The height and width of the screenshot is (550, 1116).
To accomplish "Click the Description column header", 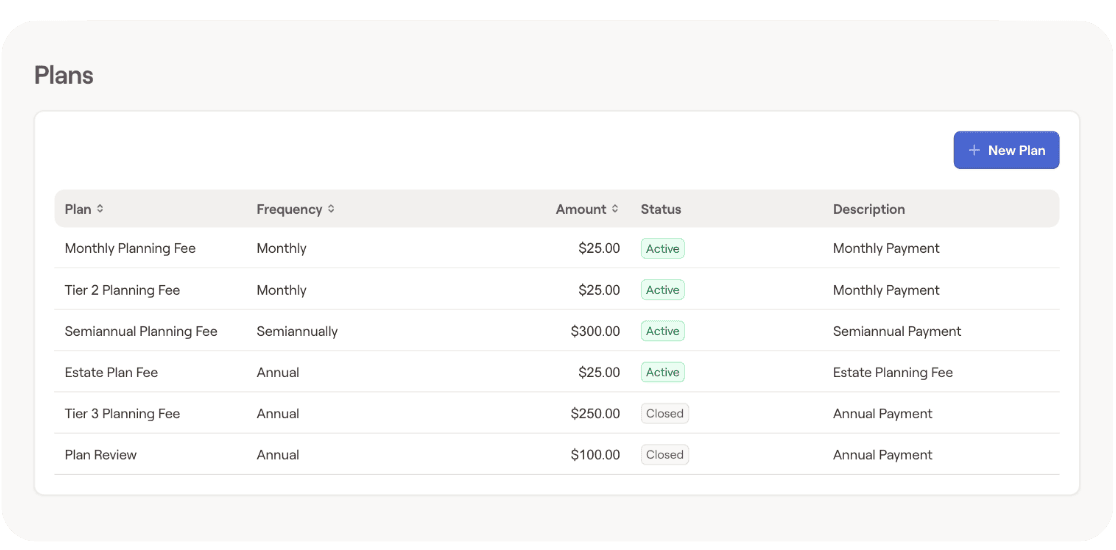I will (x=869, y=209).
